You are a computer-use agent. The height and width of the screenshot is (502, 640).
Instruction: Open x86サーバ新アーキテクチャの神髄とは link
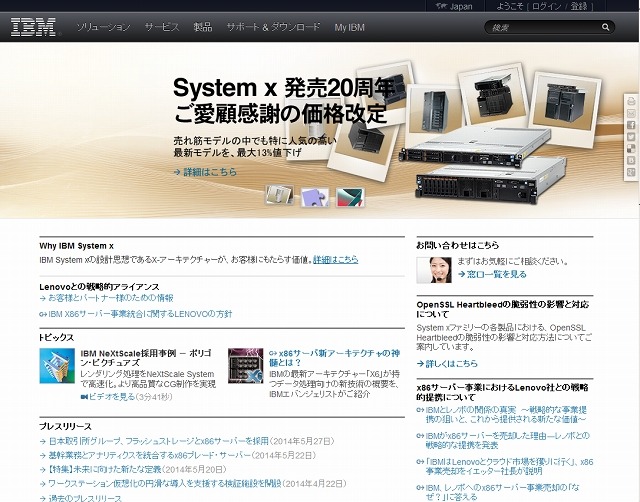tap(335, 358)
